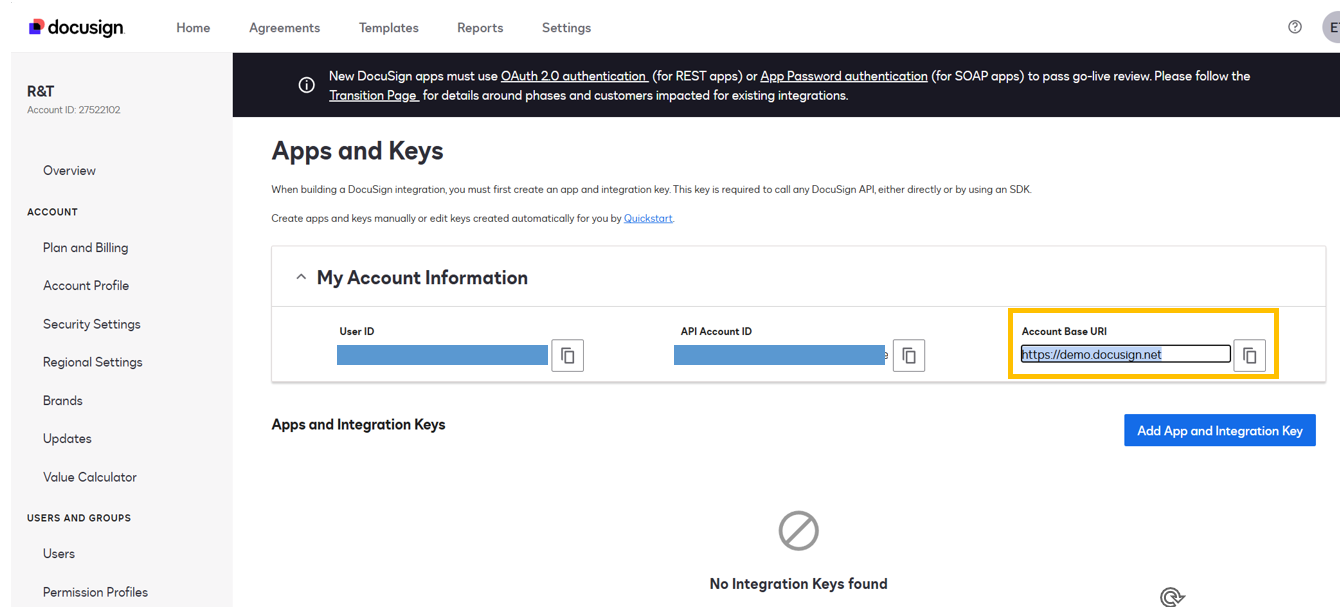
Task: Open the user profile avatar
Action: (x=1332, y=27)
